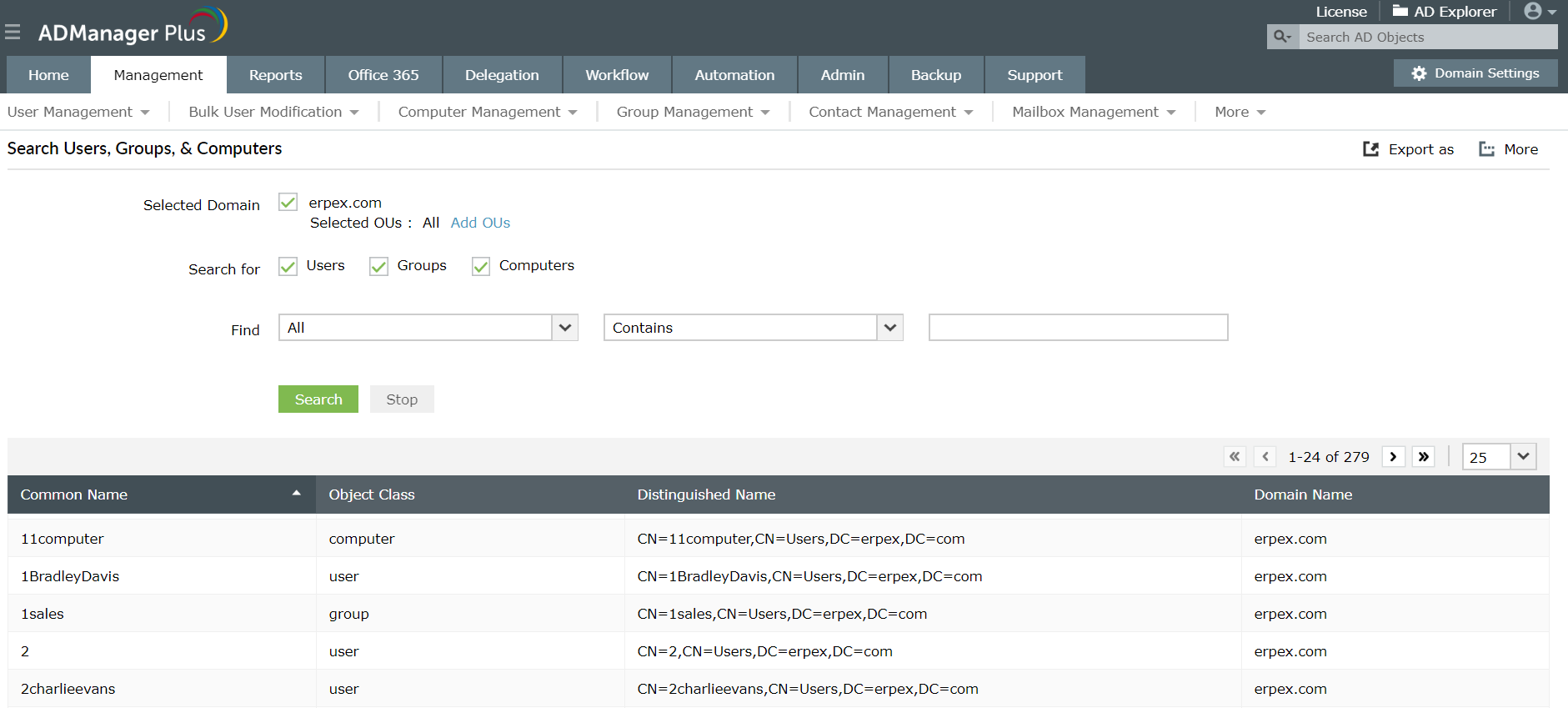Go to the next results page
Screen dimensions: 1568x708
[x=1393, y=456]
